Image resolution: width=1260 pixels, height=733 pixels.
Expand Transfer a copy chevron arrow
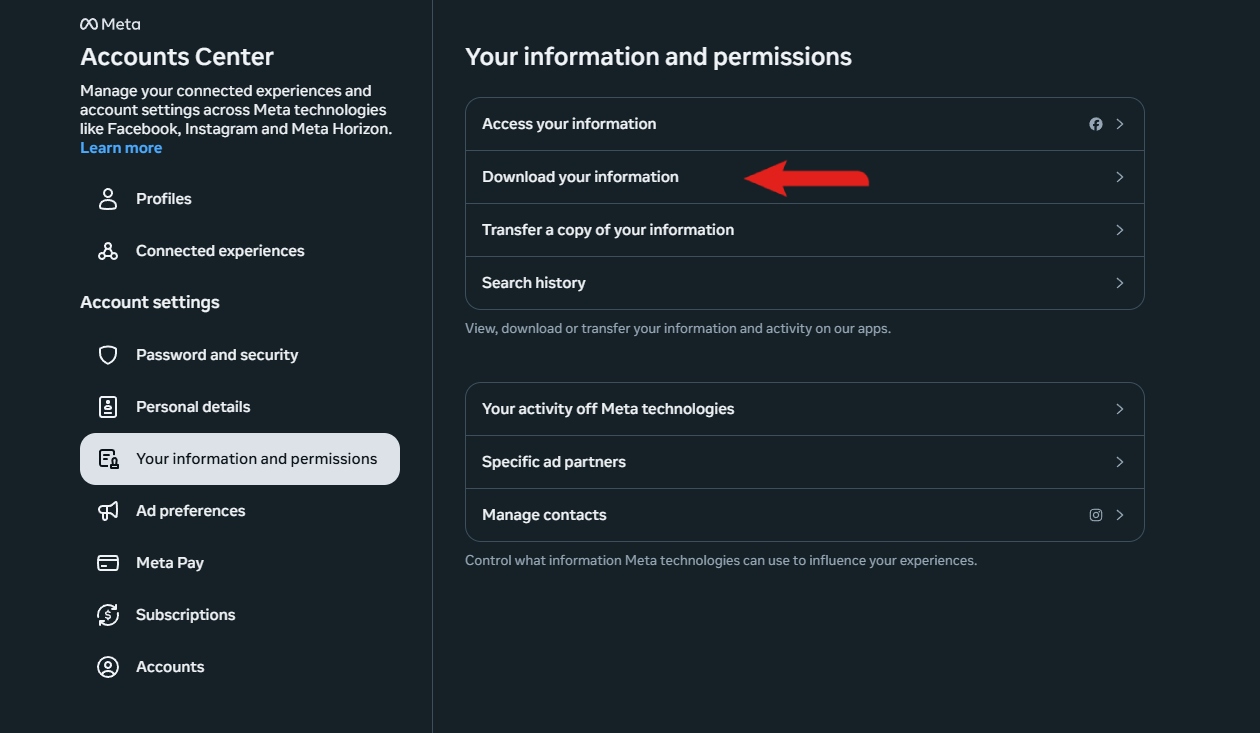click(1120, 230)
